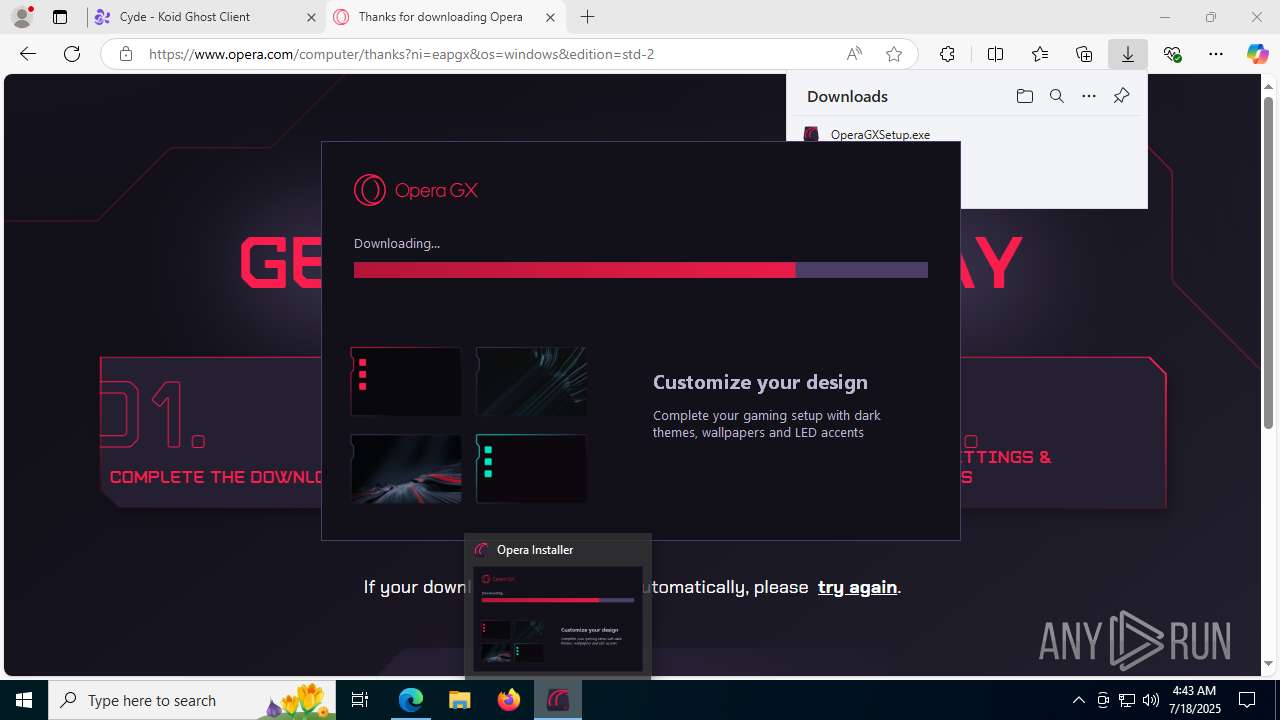Pin the Downloads panel
1280x720 pixels.
point(1121,96)
